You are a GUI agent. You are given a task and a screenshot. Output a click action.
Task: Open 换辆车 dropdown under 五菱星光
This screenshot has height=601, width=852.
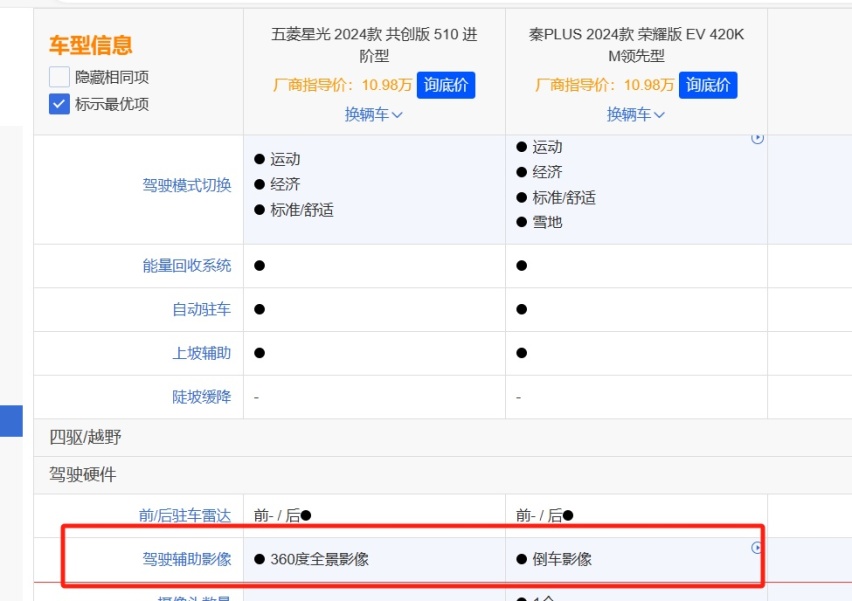tap(374, 115)
